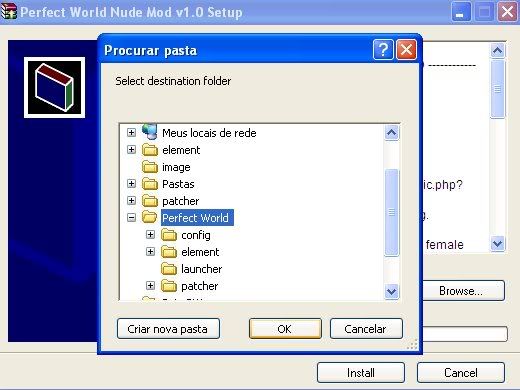Click the folder icon beside element under Perfect World
This screenshot has height=390, width=520.
169,252
